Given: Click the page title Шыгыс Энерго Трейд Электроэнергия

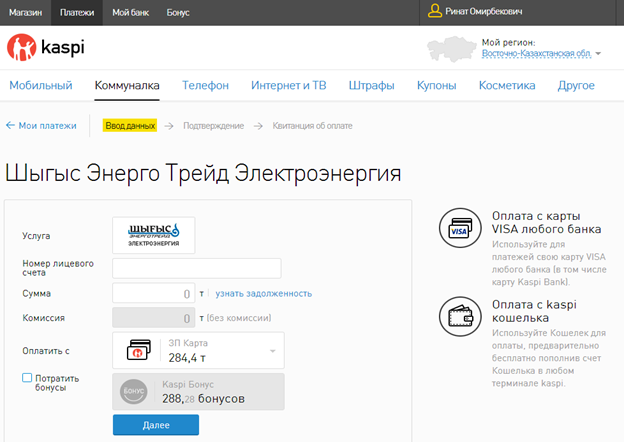Looking at the screenshot, I should click(203, 173).
